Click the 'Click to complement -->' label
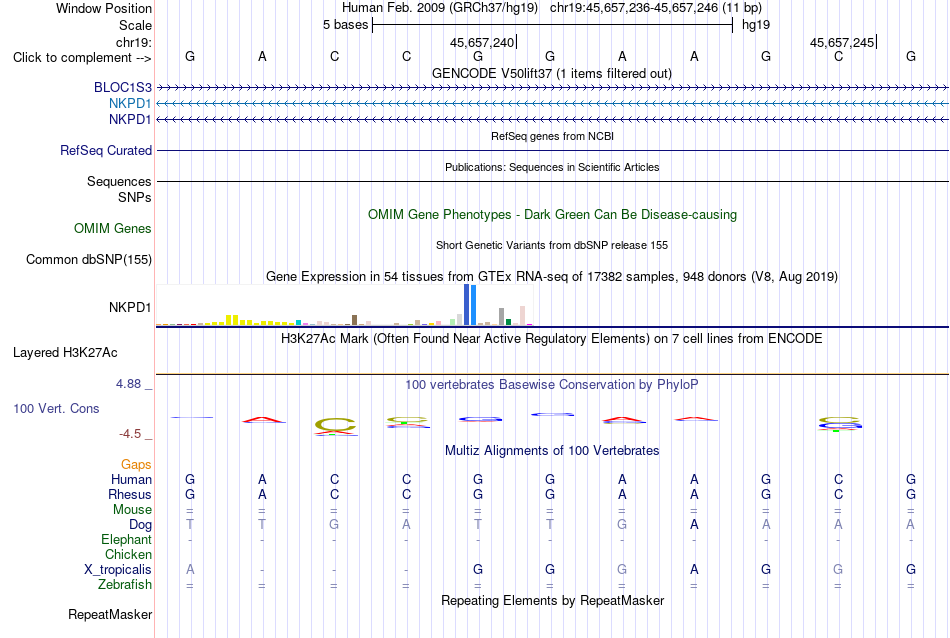 82,58
